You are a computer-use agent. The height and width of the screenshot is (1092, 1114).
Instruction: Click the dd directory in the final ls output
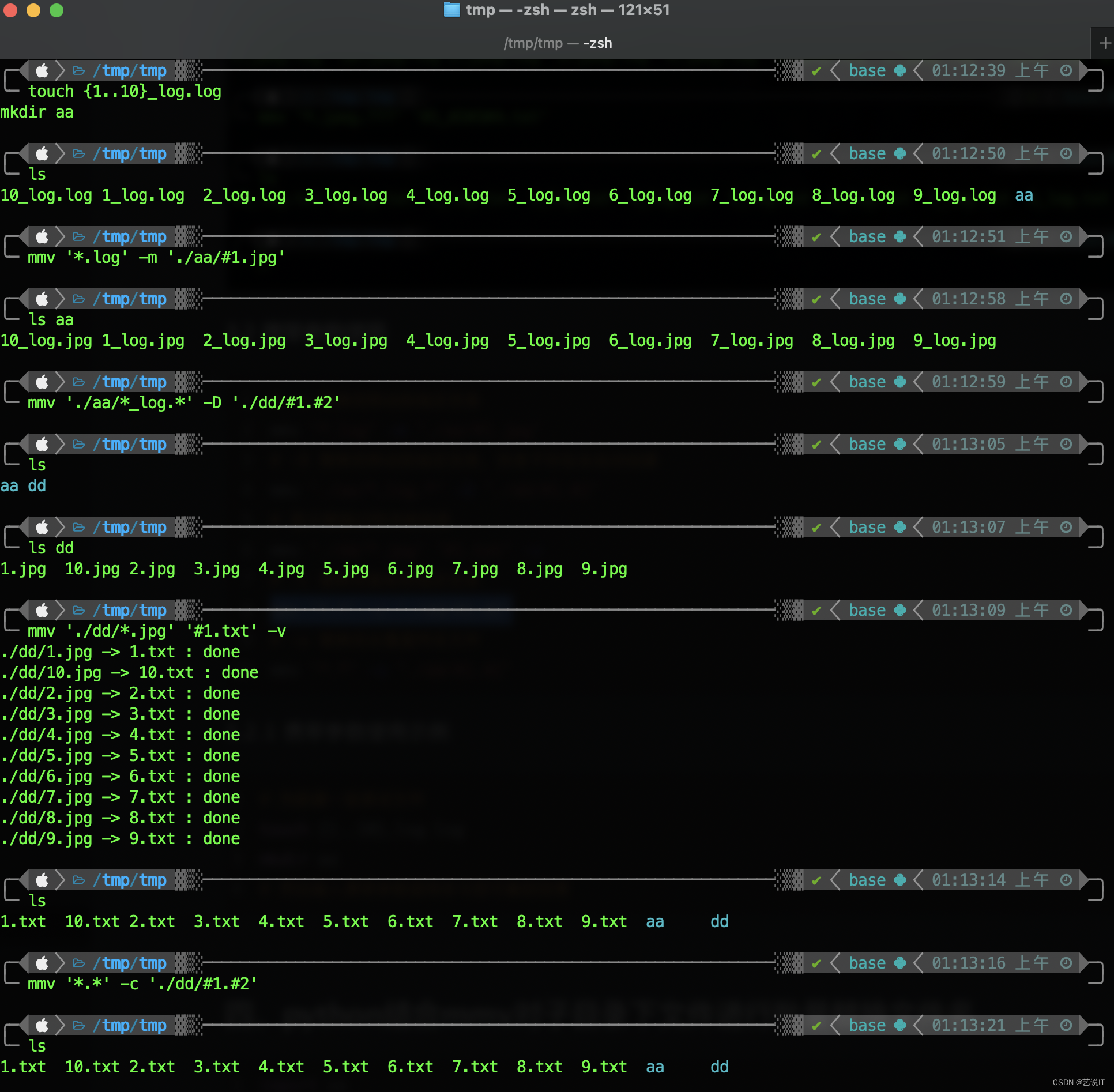click(x=719, y=1067)
